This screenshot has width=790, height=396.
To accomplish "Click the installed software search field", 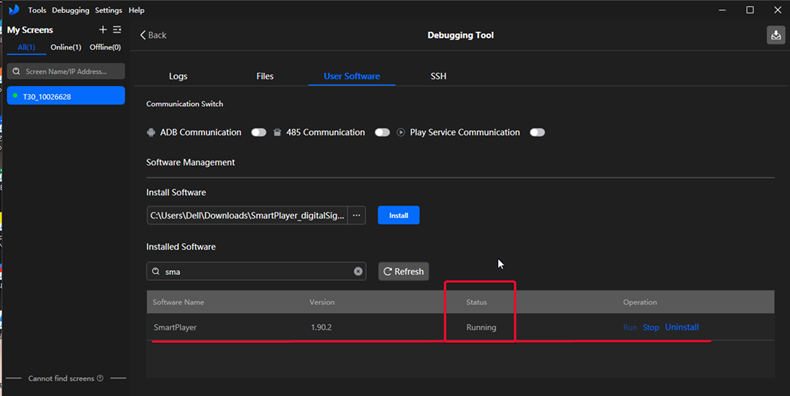I will (256, 272).
